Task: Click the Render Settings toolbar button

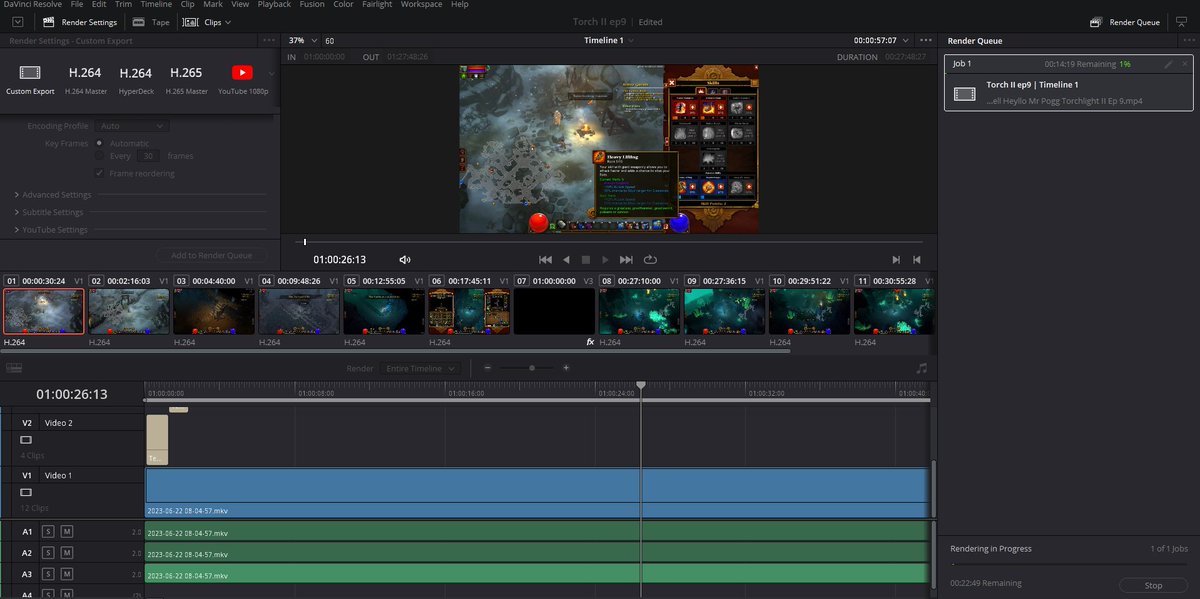Action: (79, 21)
